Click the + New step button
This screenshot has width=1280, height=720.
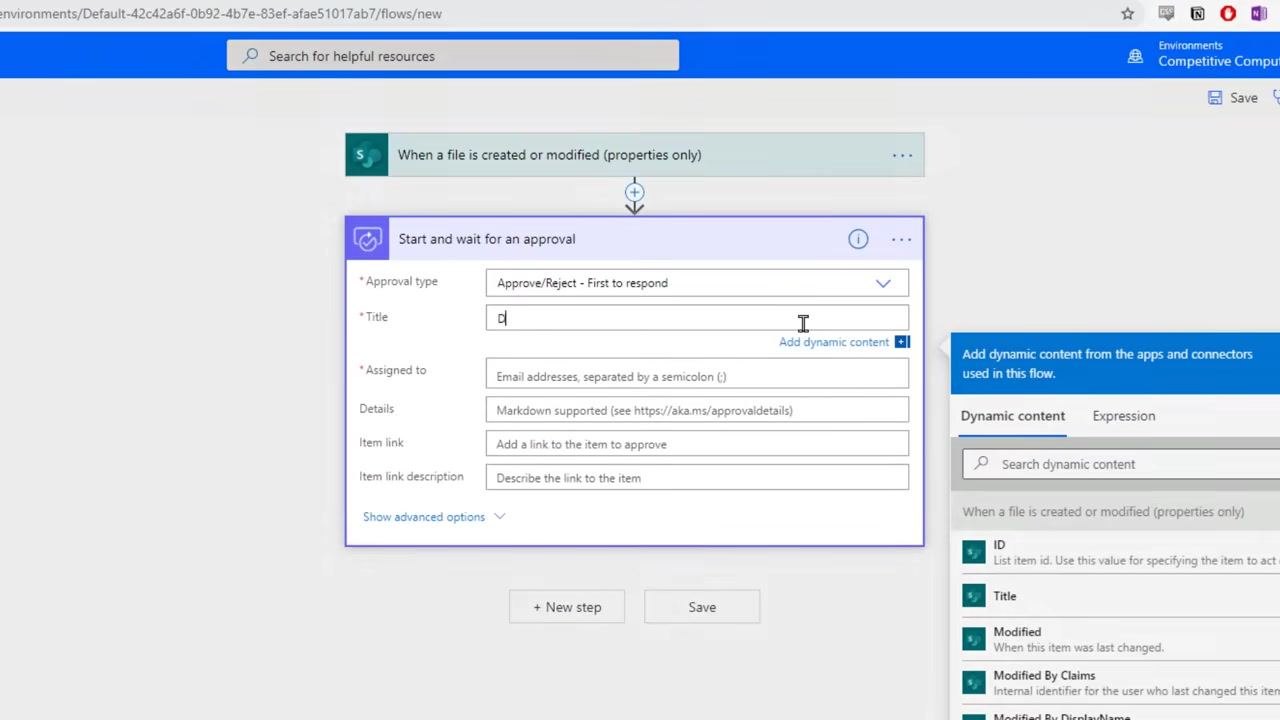click(x=567, y=607)
